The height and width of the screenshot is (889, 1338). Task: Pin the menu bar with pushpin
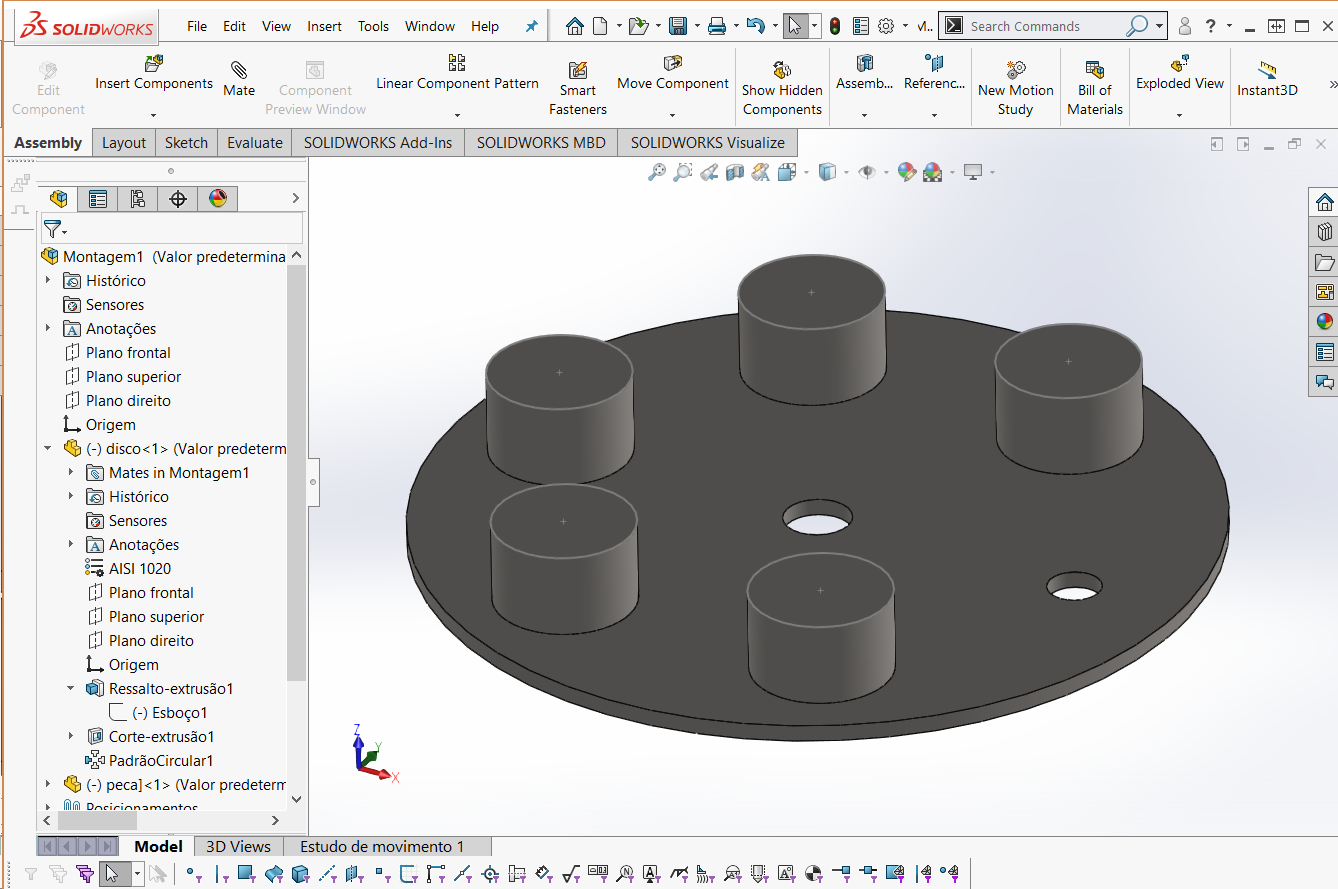tap(531, 27)
